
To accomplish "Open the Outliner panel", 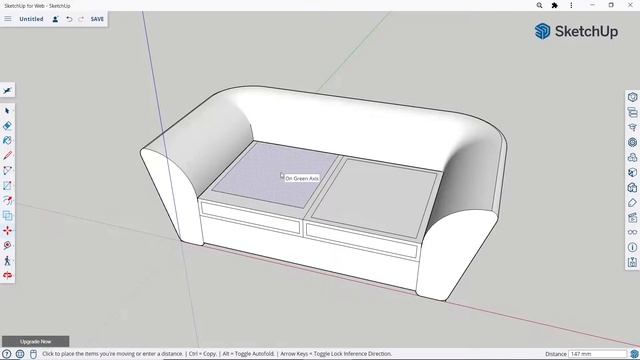I will 632,112.
